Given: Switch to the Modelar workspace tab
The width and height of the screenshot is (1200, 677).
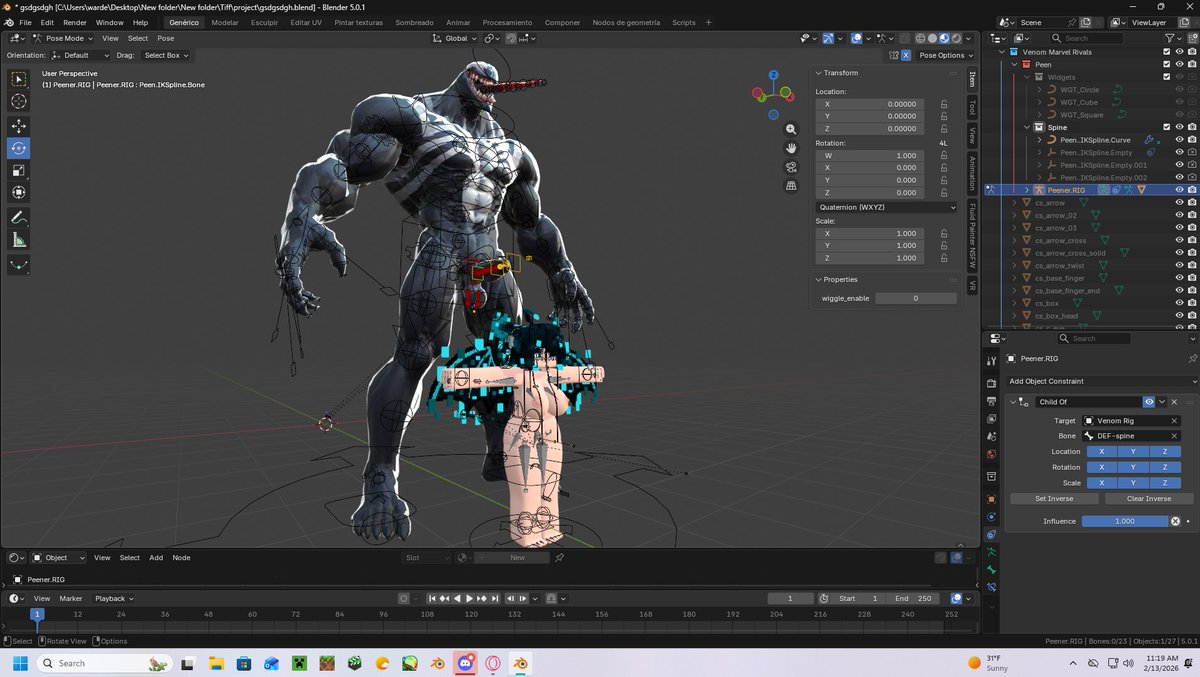Looking at the screenshot, I should 225,22.
